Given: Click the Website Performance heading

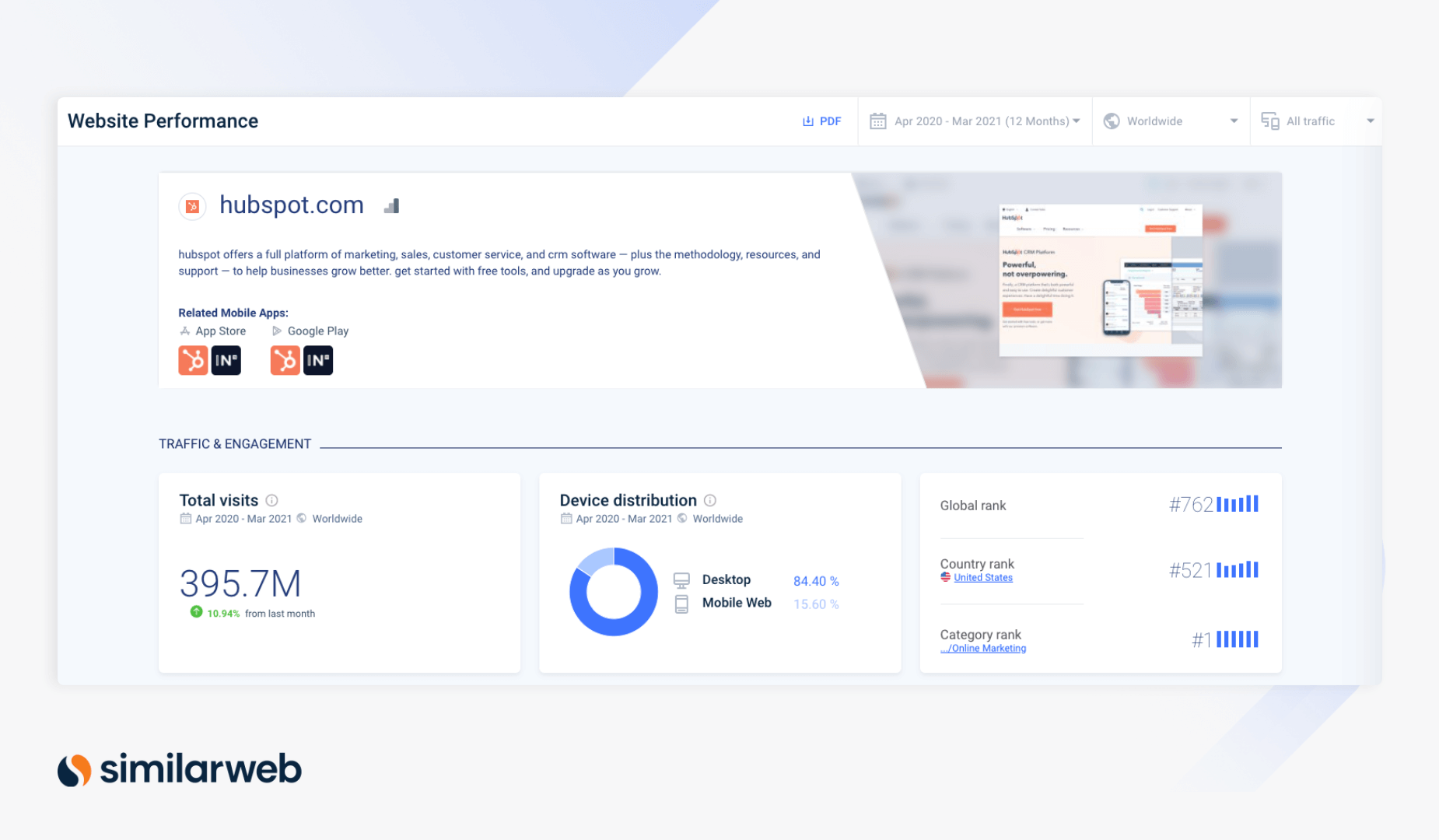Looking at the screenshot, I should pyautogui.click(x=163, y=121).
